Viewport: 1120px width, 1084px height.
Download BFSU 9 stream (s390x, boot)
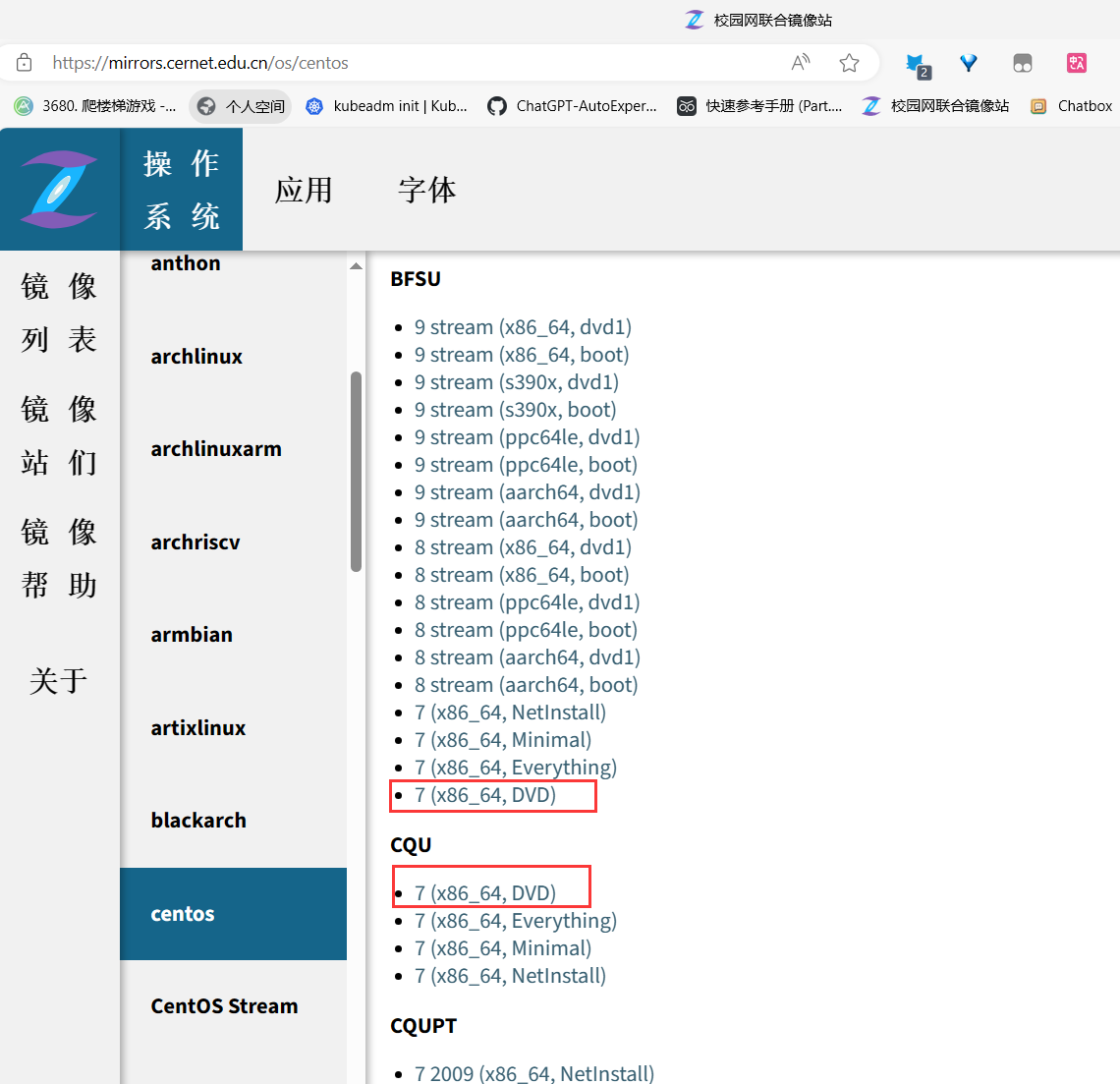pos(515,410)
